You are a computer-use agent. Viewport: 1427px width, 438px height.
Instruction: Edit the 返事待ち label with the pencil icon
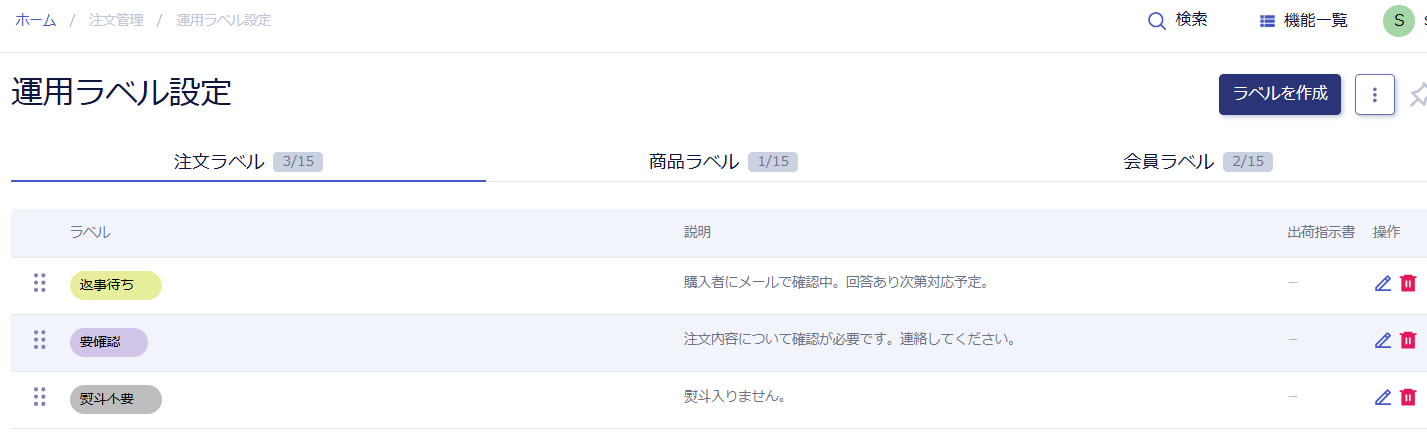pyautogui.click(x=1383, y=283)
